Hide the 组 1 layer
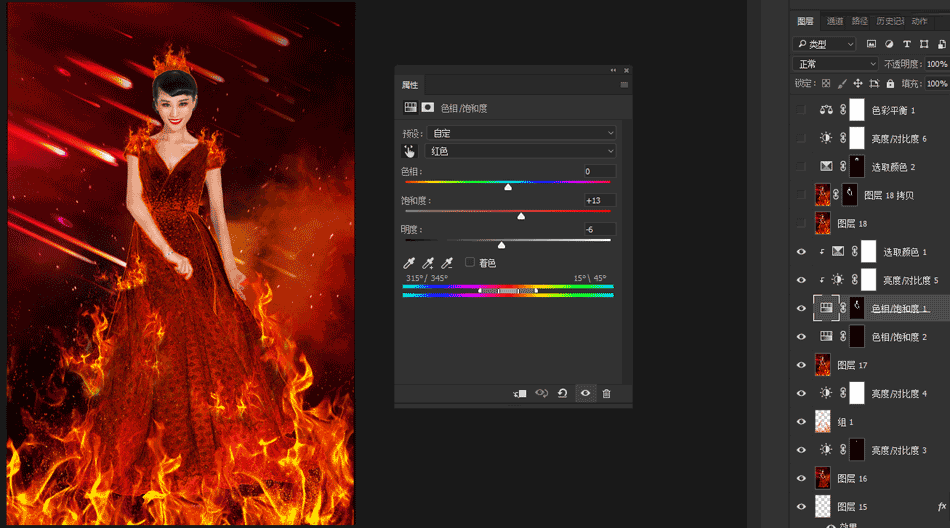 [801, 421]
